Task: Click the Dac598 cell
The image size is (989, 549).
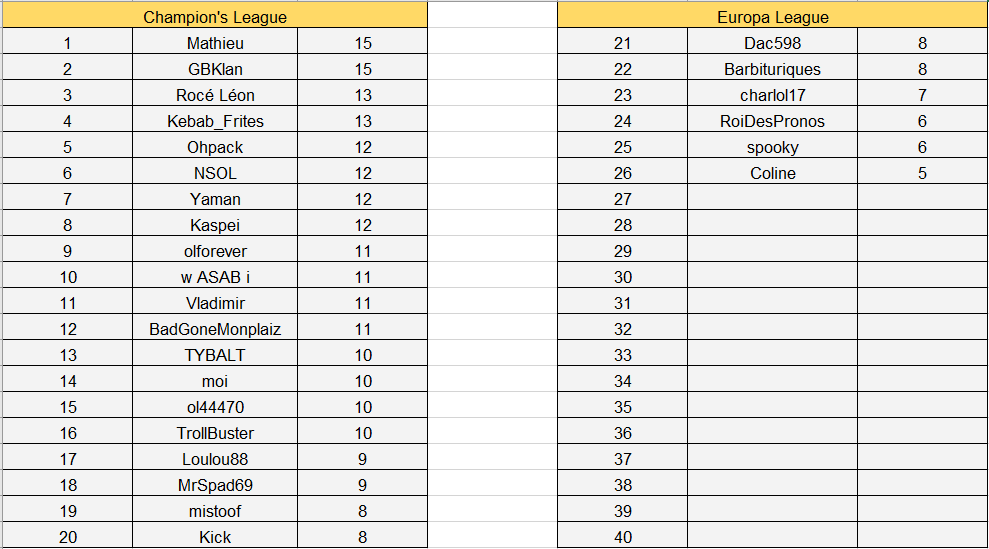Action: point(772,43)
